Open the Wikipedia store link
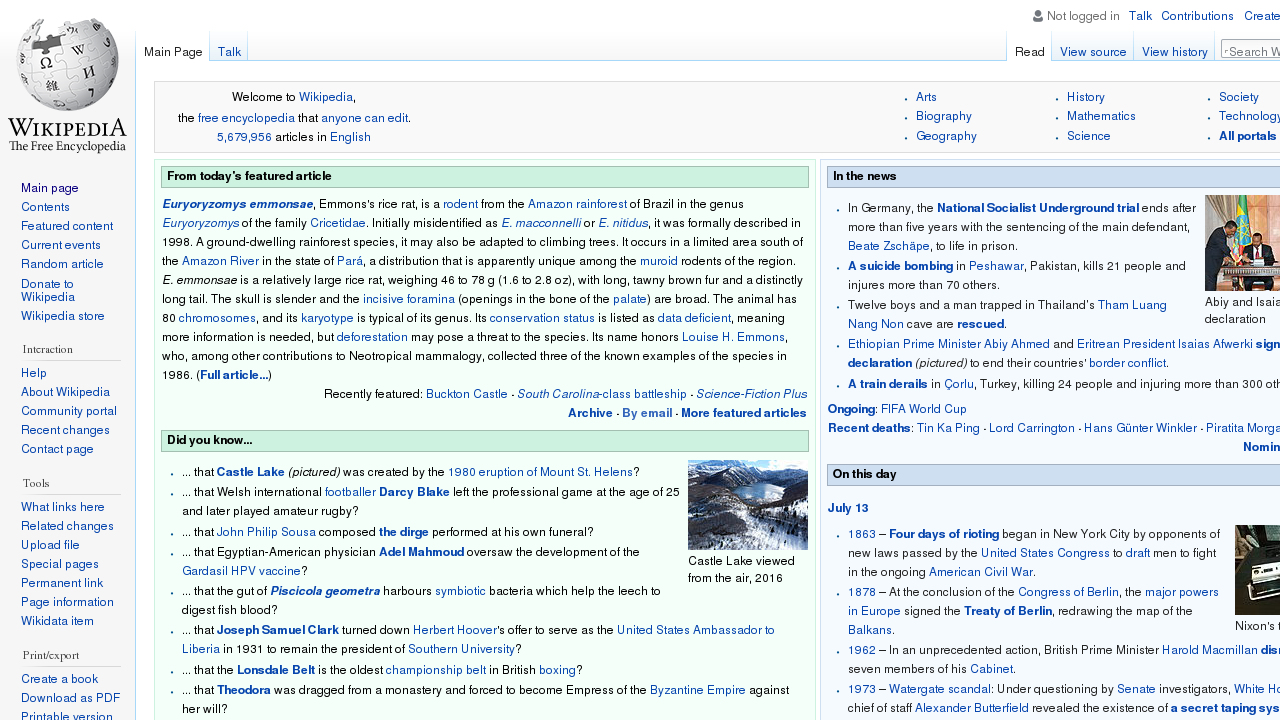Image resolution: width=1280 pixels, height=720 pixels. click(x=63, y=316)
